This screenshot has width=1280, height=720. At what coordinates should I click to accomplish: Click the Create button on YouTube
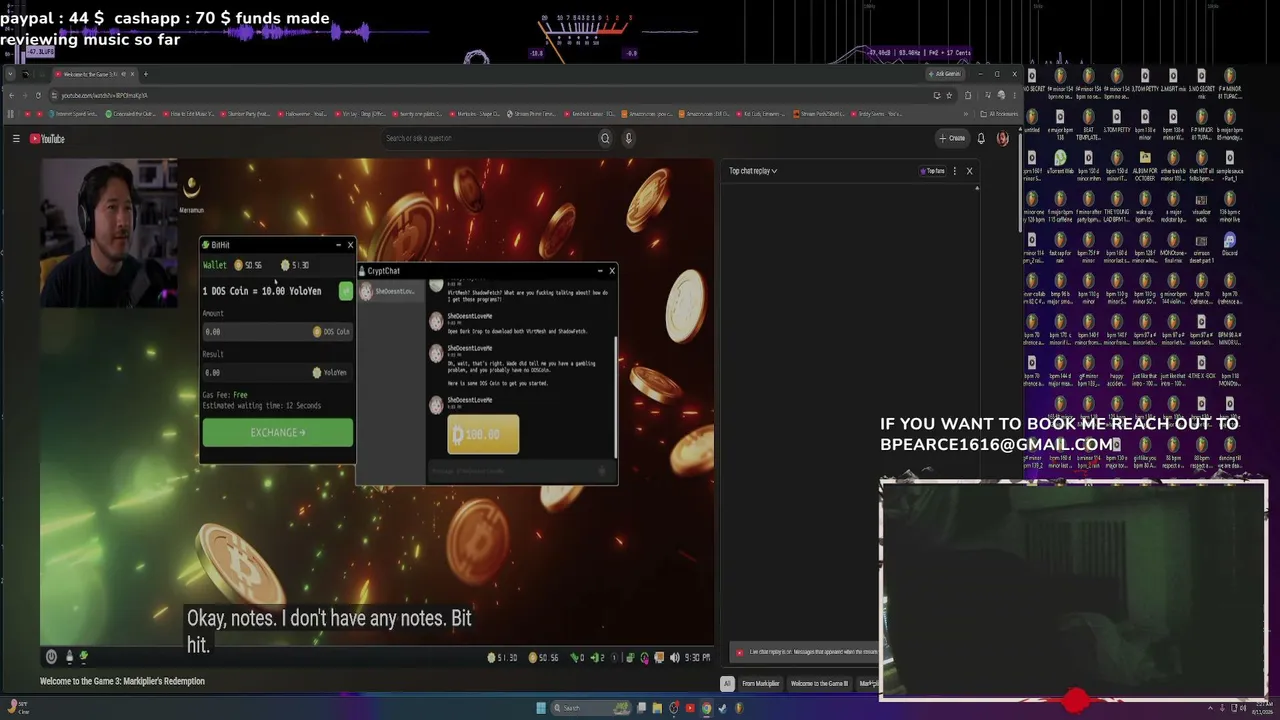click(x=952, y=139)
